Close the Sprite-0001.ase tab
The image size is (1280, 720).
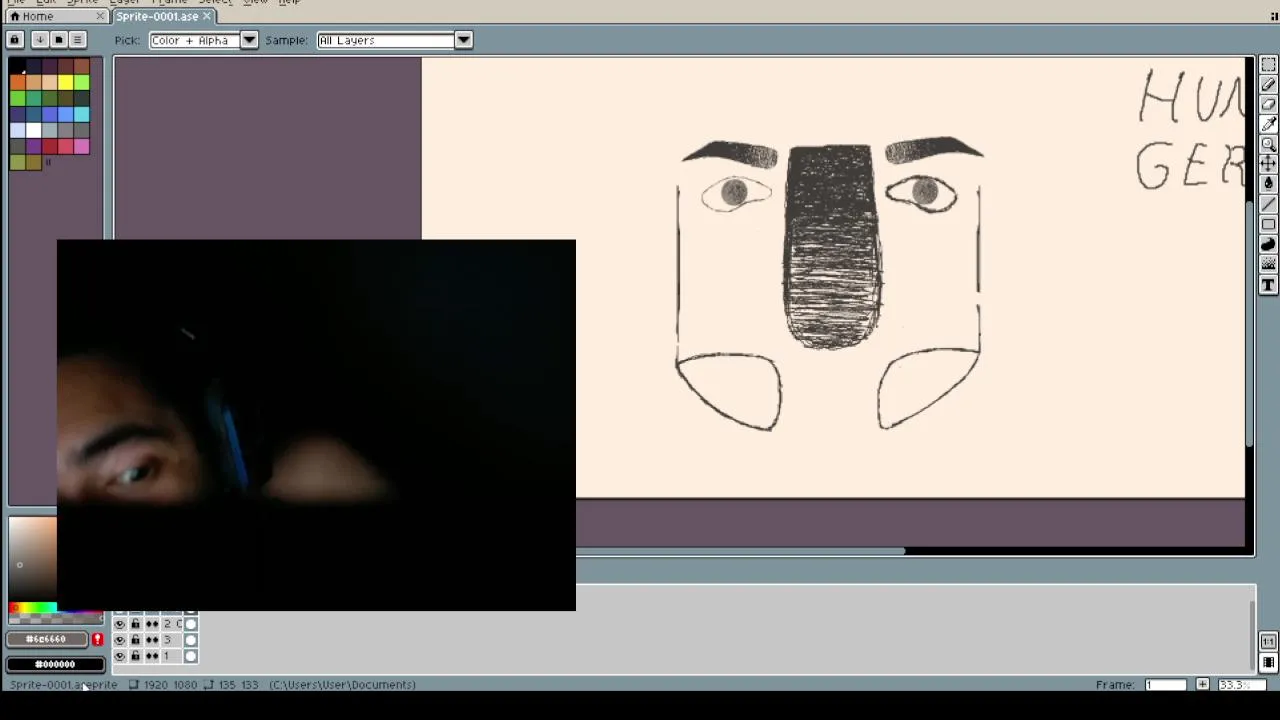click(x=207, y=16)
